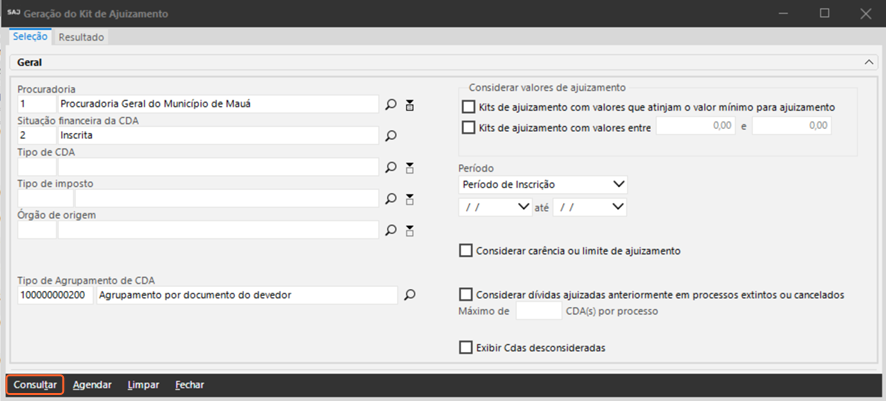Check Considerar carência ou limite de ajuizamento
The image size is (886, 401).
[466, 251]
